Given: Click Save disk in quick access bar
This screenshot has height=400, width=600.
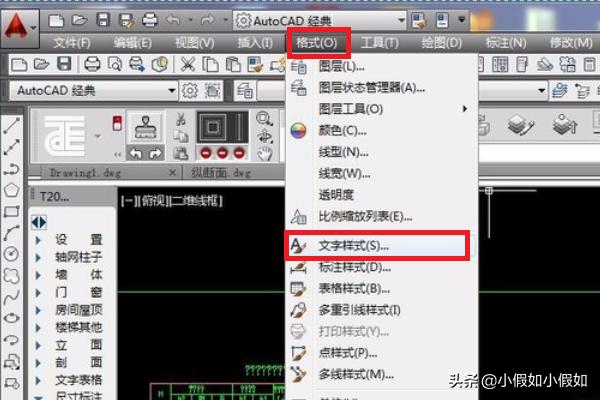Looking at the screenshot, I should coord(103,20).
